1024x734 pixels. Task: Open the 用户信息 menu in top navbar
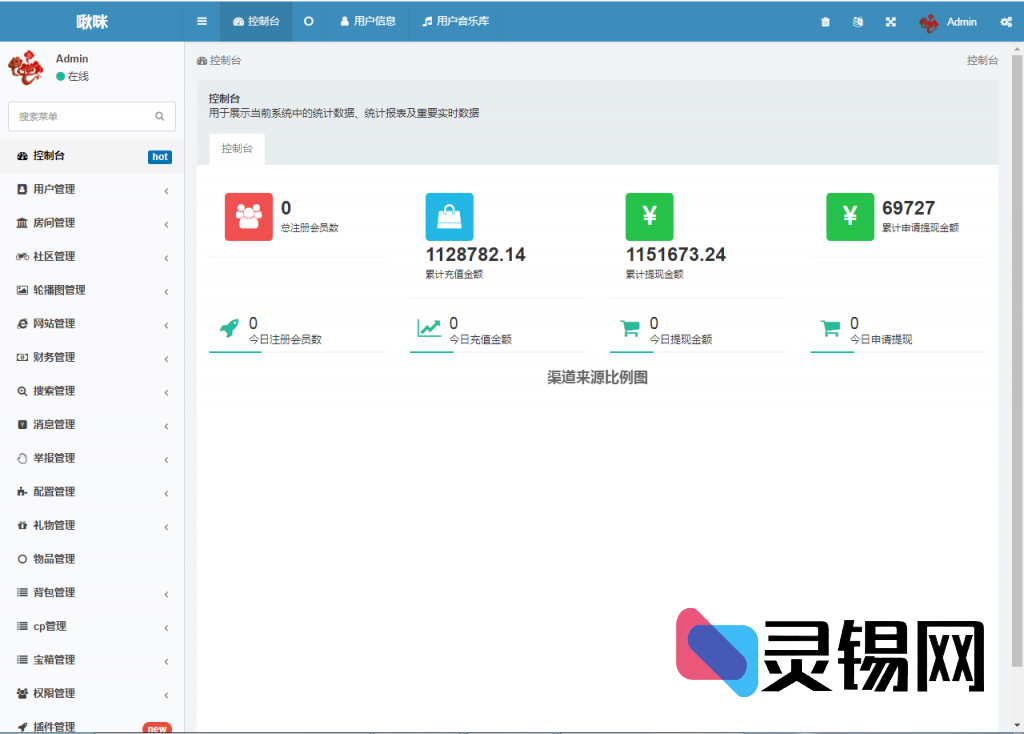pos(368,21)
